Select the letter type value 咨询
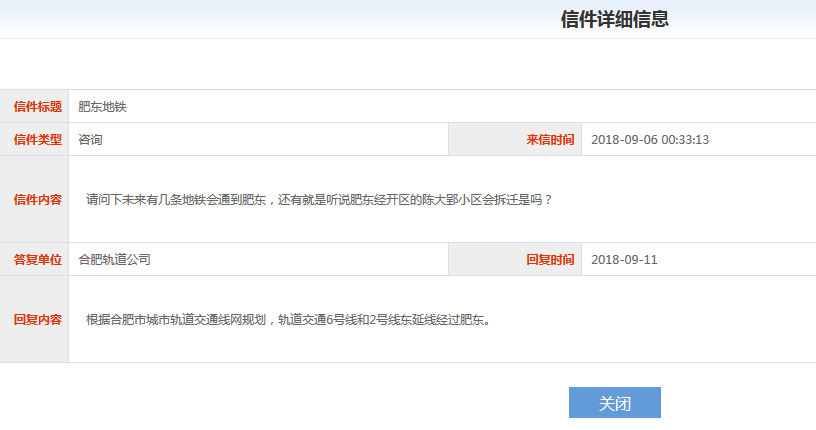The width and height of the screenshot is (816, 430). coord(91,140)
